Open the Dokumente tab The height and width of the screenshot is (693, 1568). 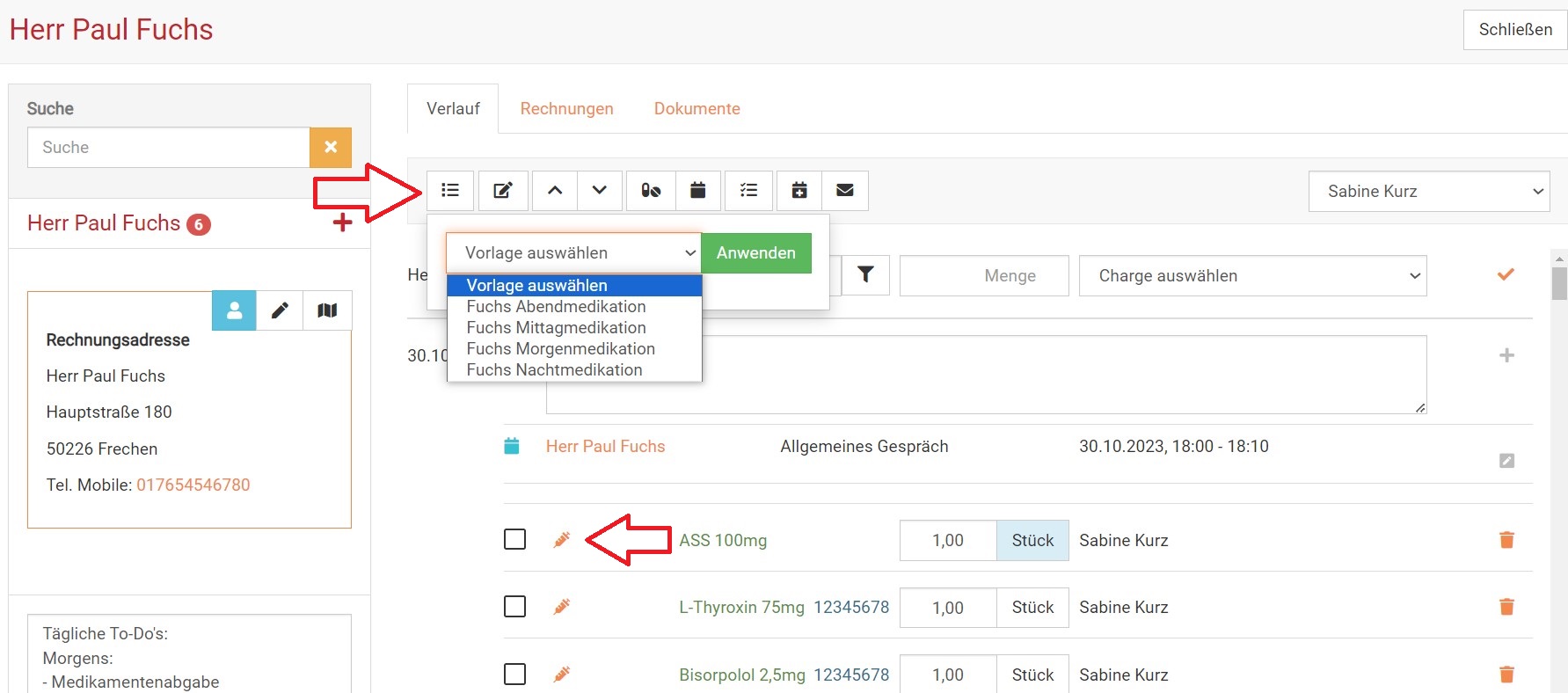(x=696, y=109)
